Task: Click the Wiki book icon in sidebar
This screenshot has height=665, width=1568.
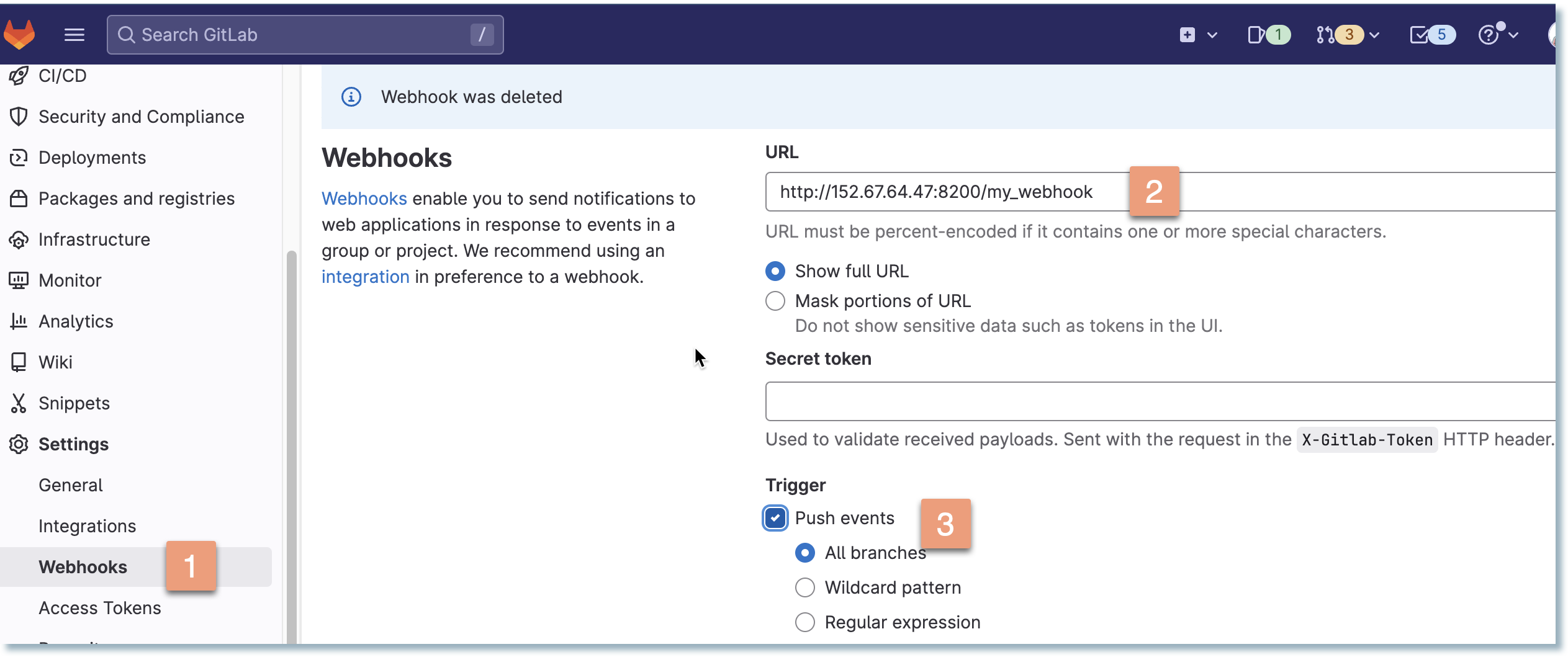Action: (x=19, y=362)
